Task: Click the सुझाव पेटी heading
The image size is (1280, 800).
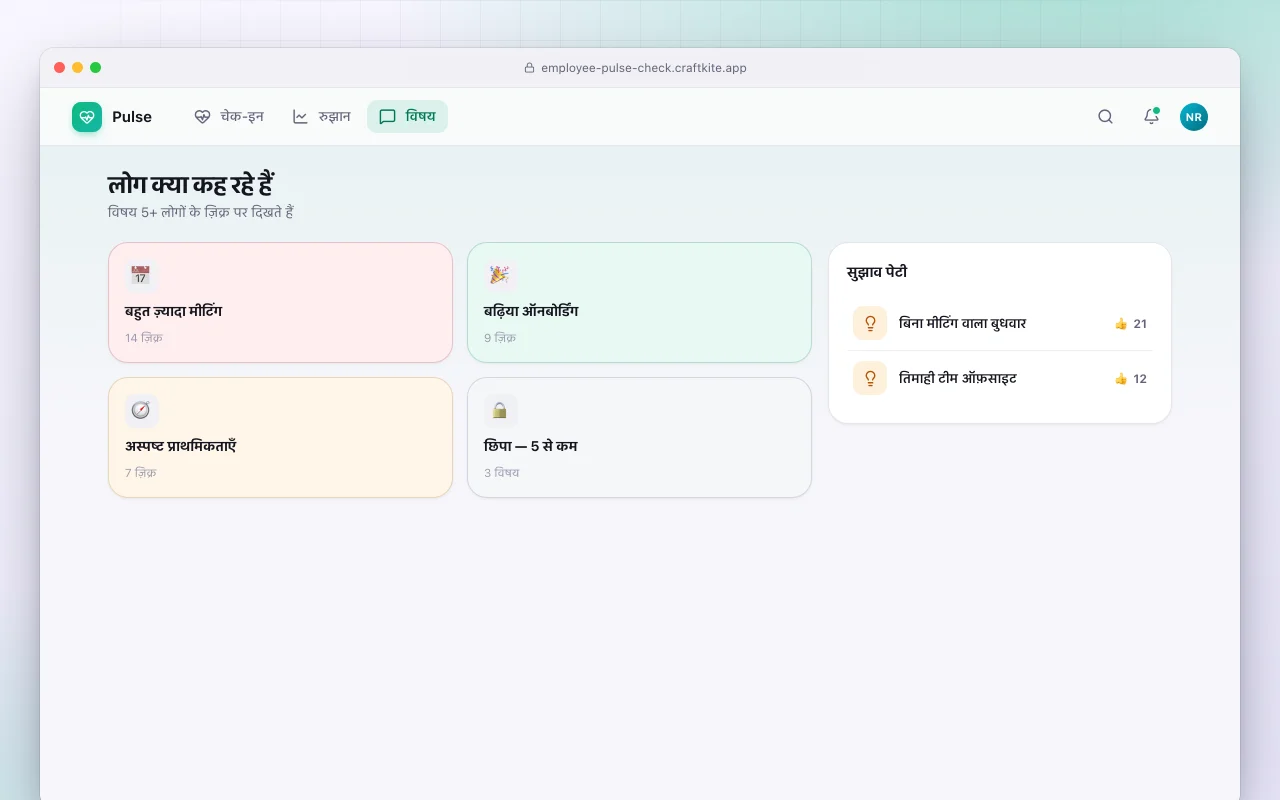Action: pyautogui.click(x=877, y=272)
